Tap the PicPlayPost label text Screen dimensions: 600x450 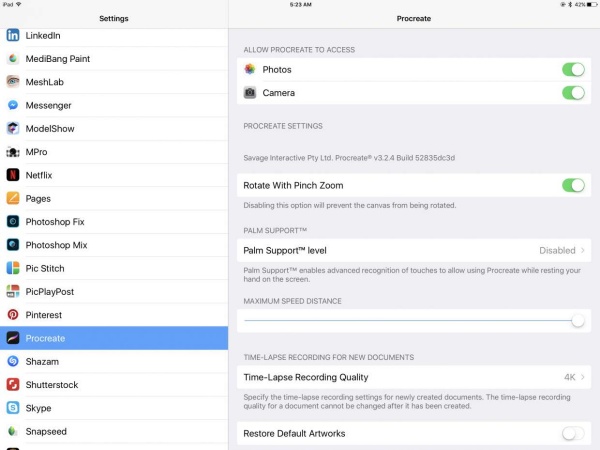(x=50, y=292)
